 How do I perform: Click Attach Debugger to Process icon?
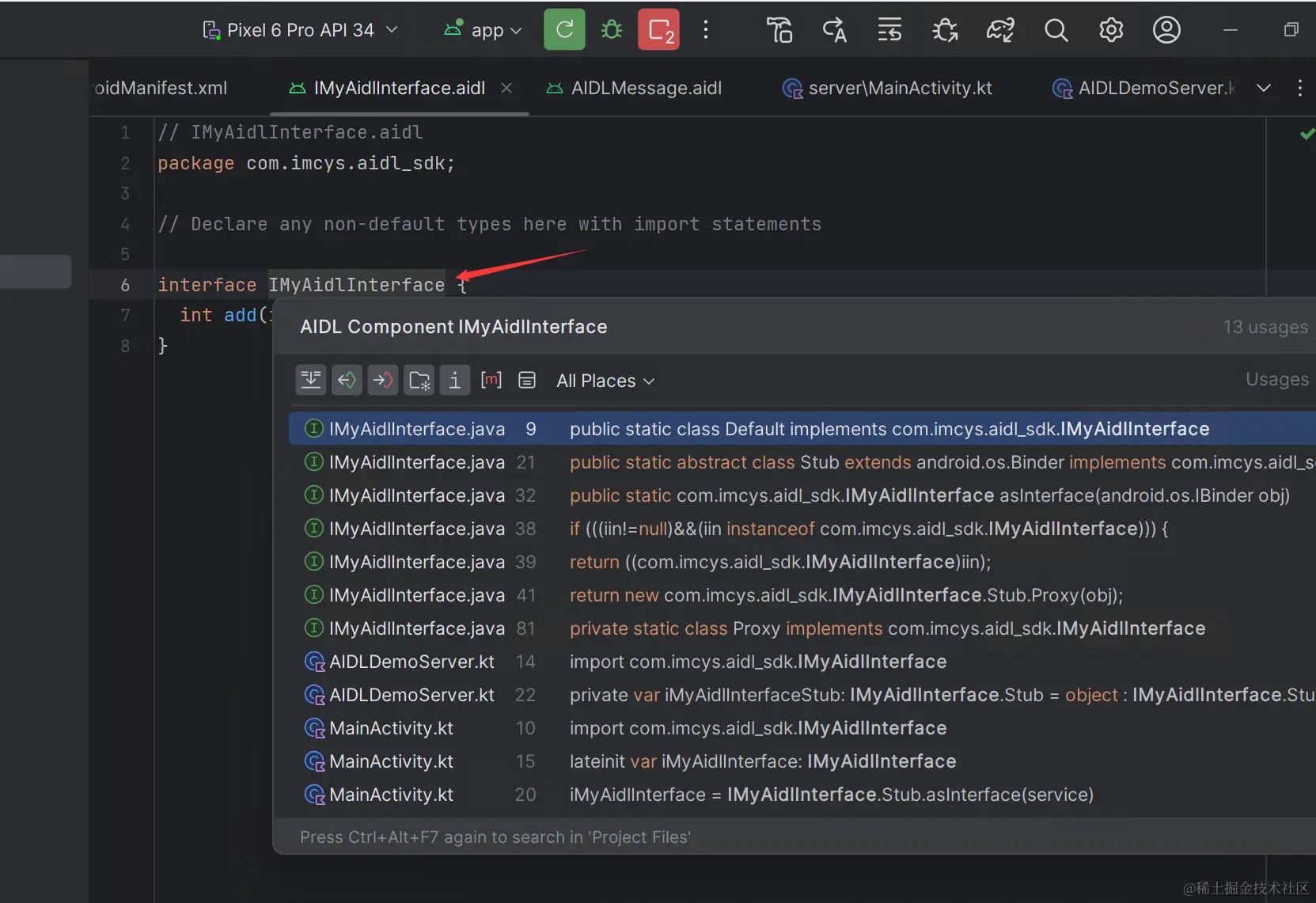(945, 30)
